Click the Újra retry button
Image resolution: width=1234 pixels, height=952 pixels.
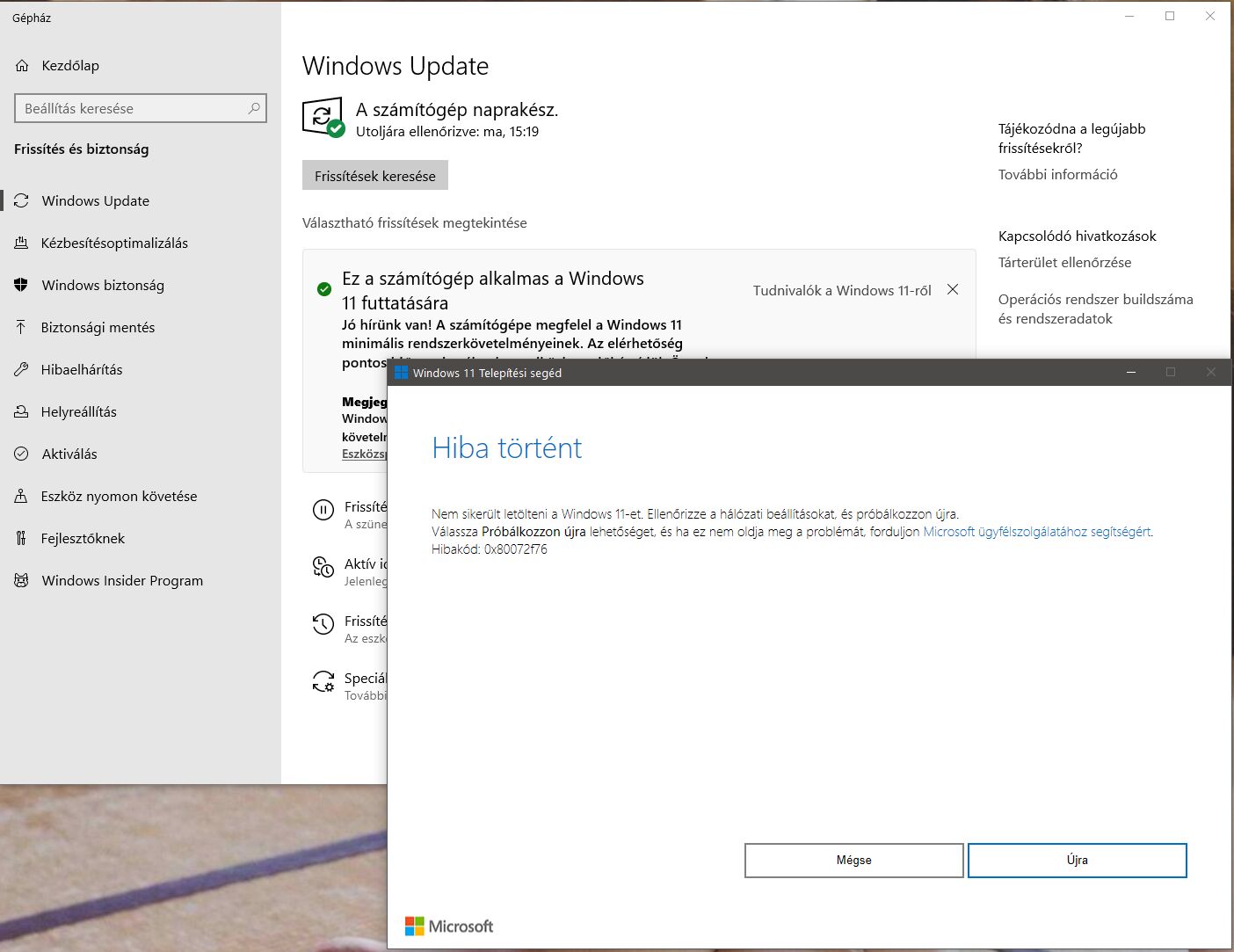point(1078,861)
